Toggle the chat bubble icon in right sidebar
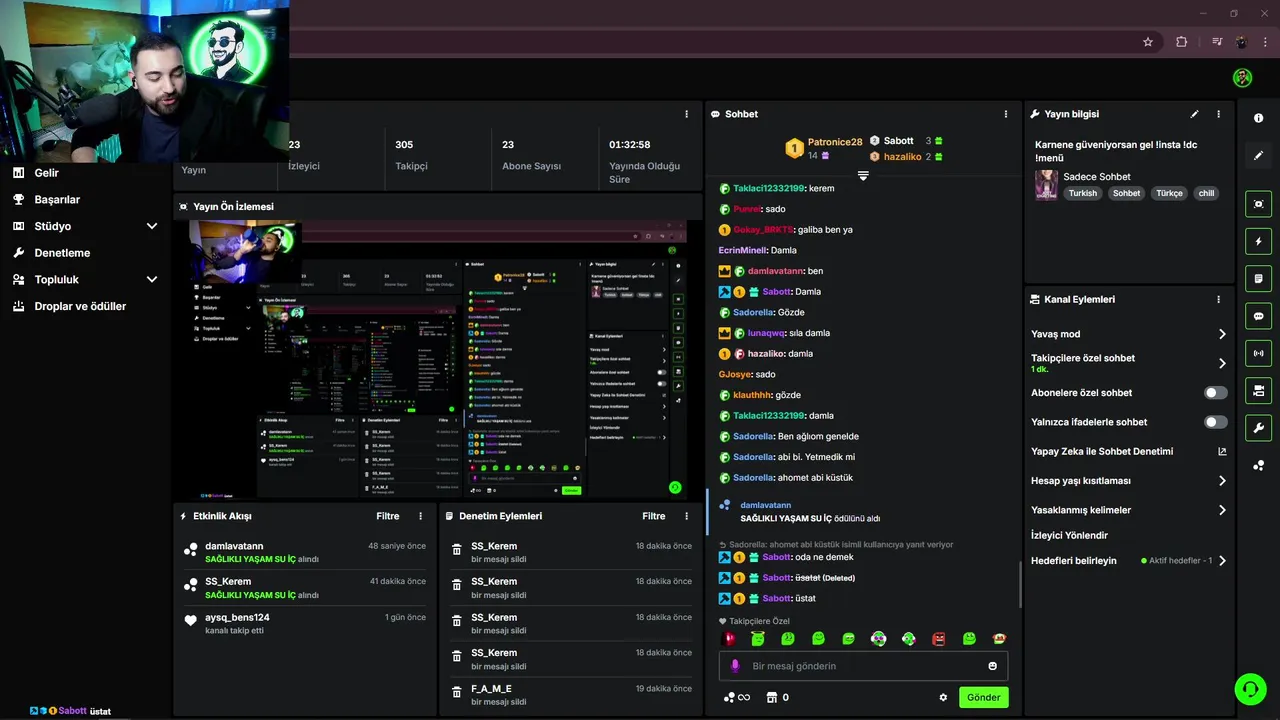This screenshot has width=1280, height=720. coord(1258,316)
